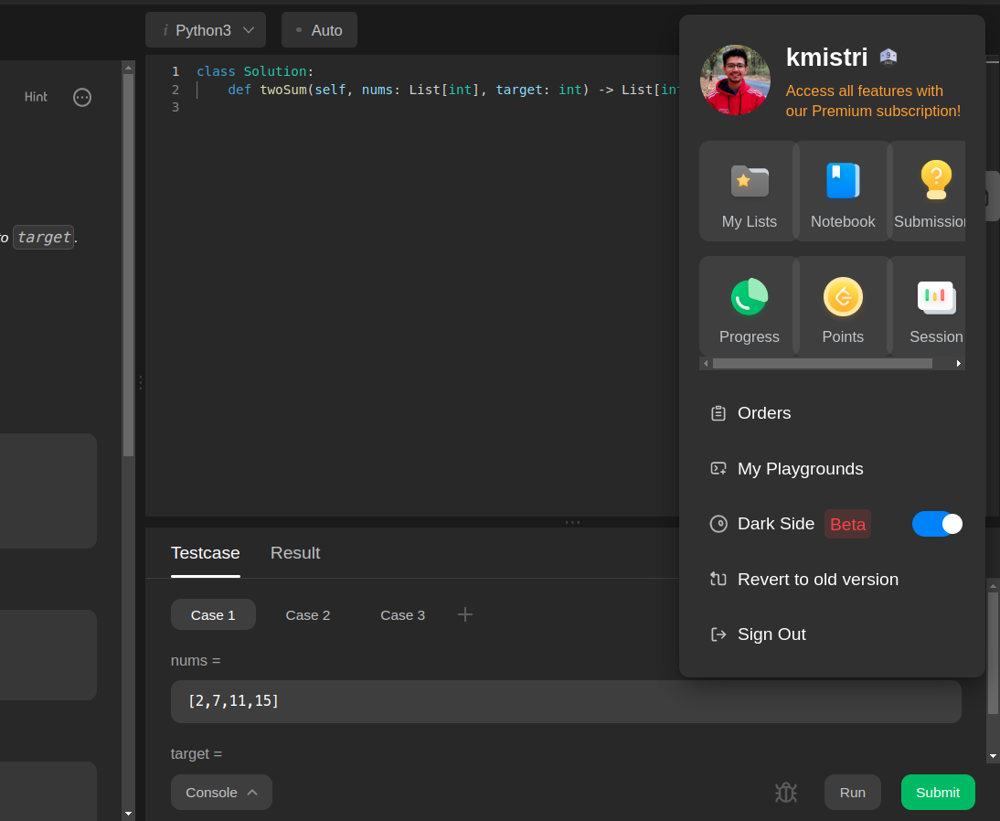
Task: Open the Notebook icon
Action: [x=842, y=182]
